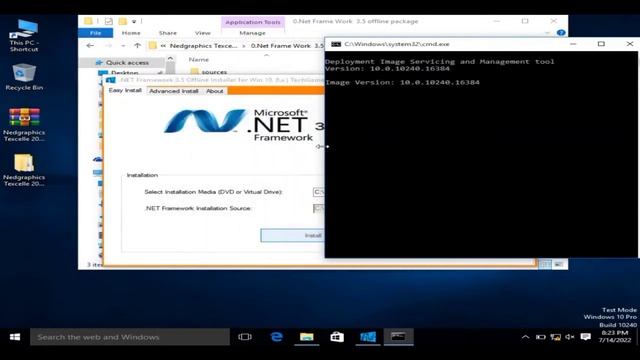Open This PC shortcut on desktop
Screen dimensions: 640x360
pyautogui.click(x=24, y=35)
